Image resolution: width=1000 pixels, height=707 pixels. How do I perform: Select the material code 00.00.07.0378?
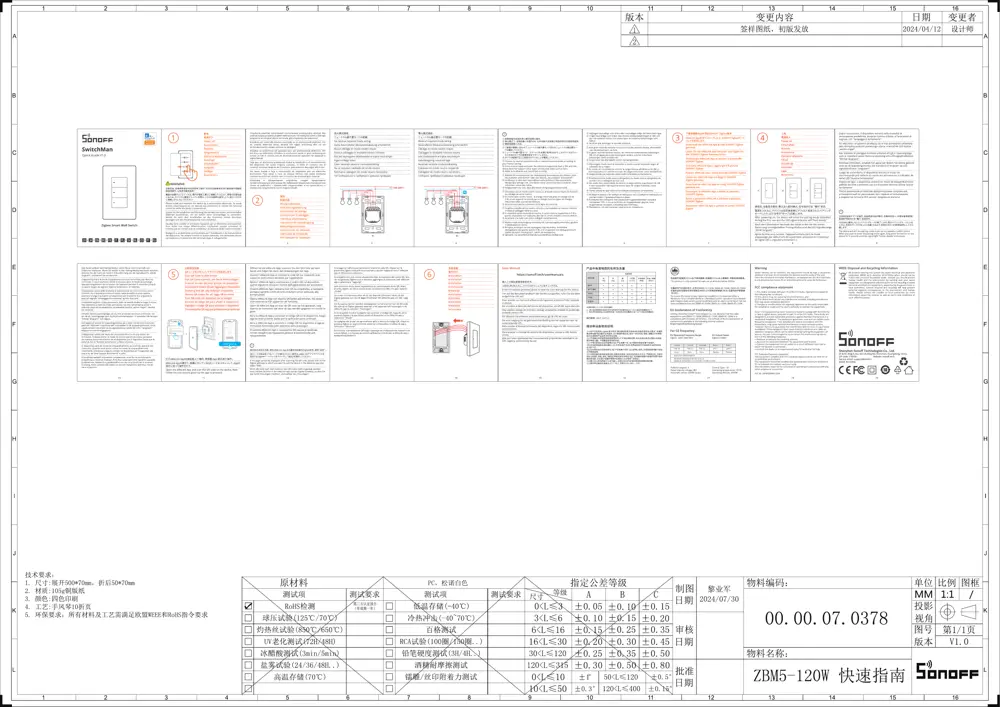click(x=826, y=618)
